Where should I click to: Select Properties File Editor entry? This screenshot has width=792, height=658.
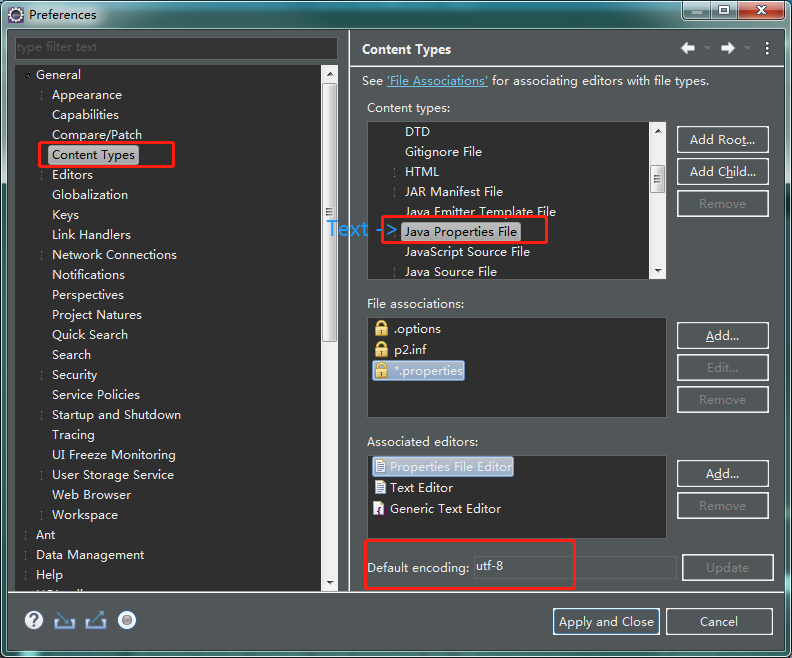(x=443, y=467)
